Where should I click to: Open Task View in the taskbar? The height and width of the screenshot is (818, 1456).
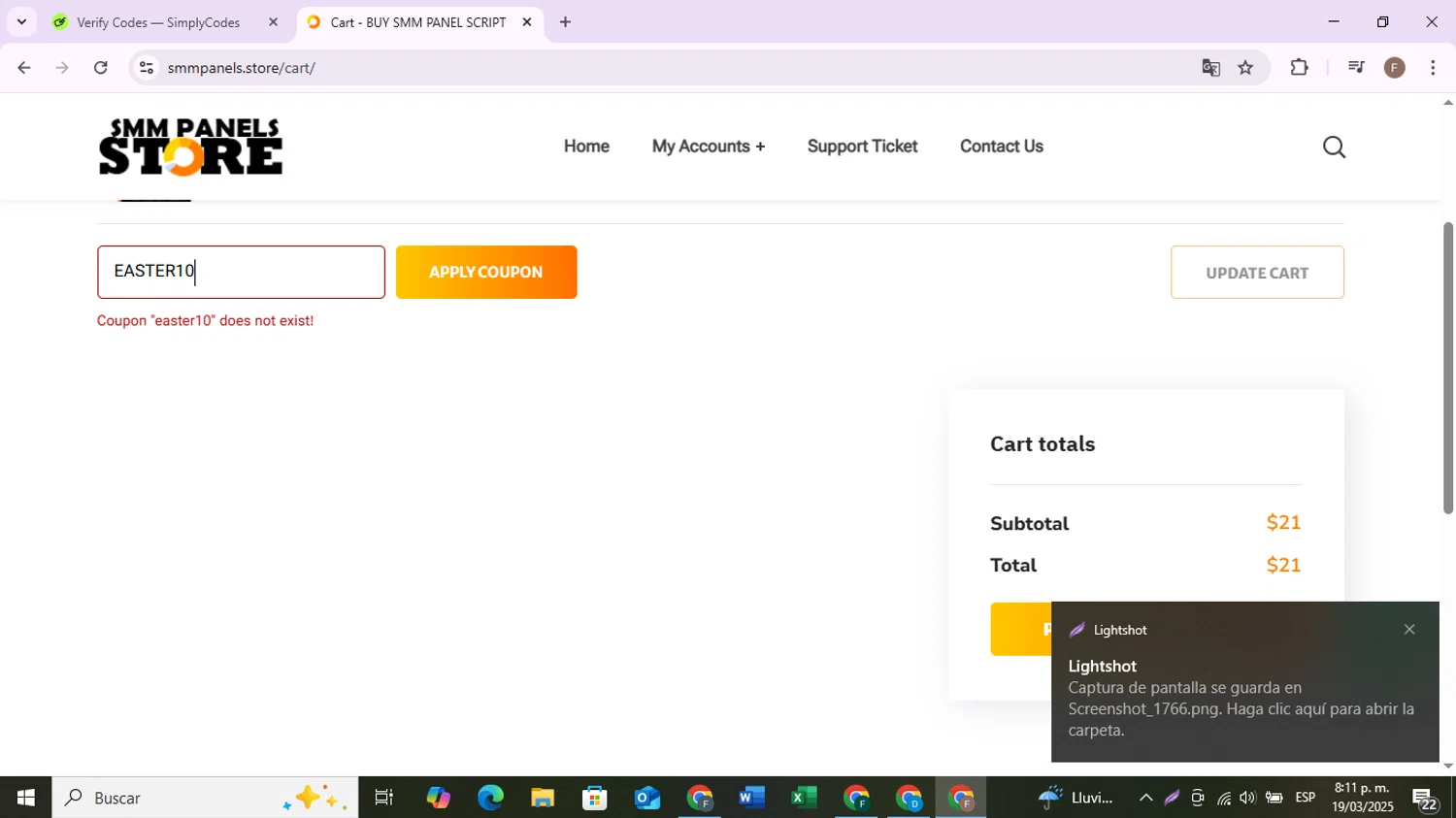pyautogui.click(x=384, y=798)
